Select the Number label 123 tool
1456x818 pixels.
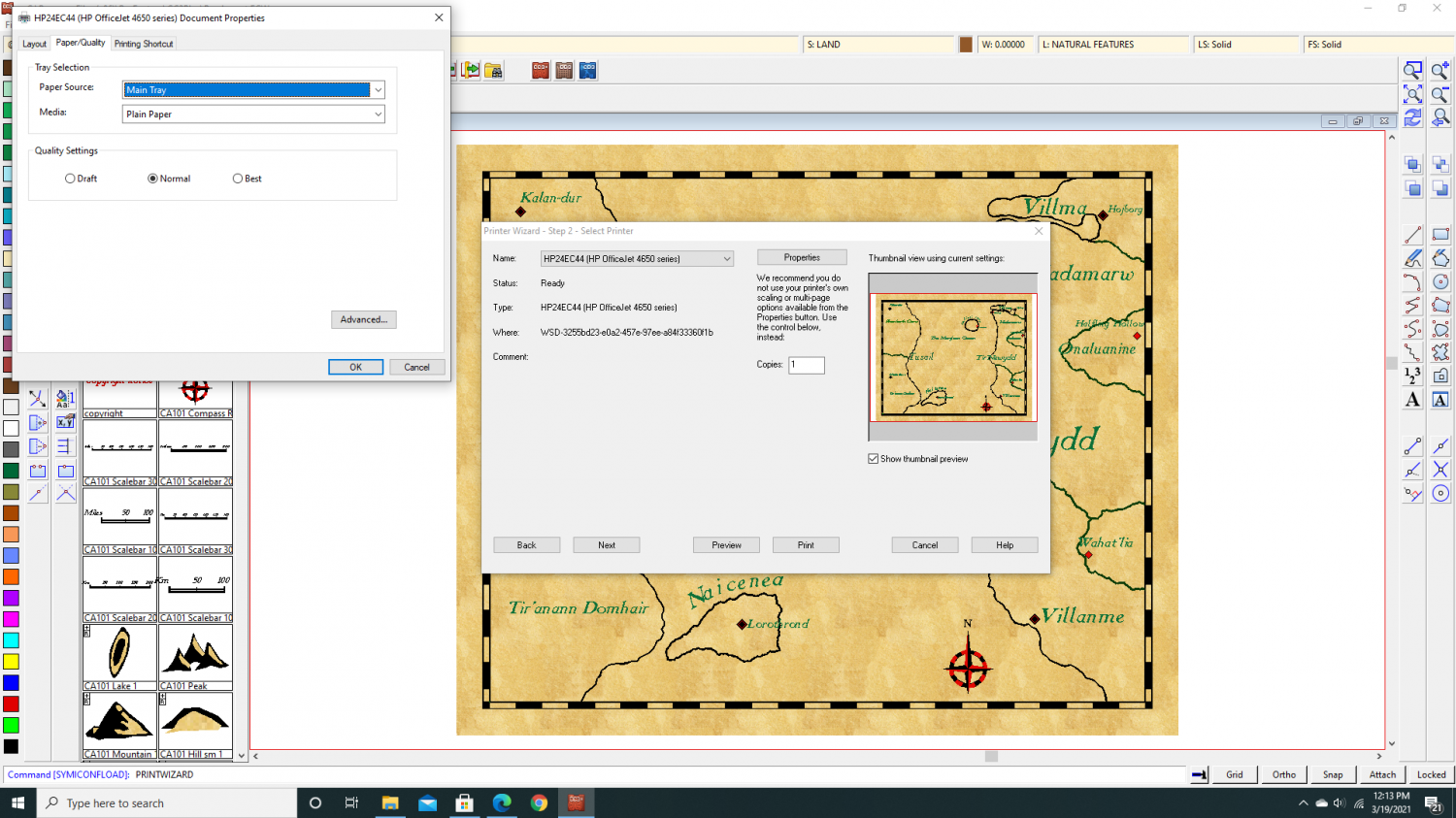tap(1413, 376)
